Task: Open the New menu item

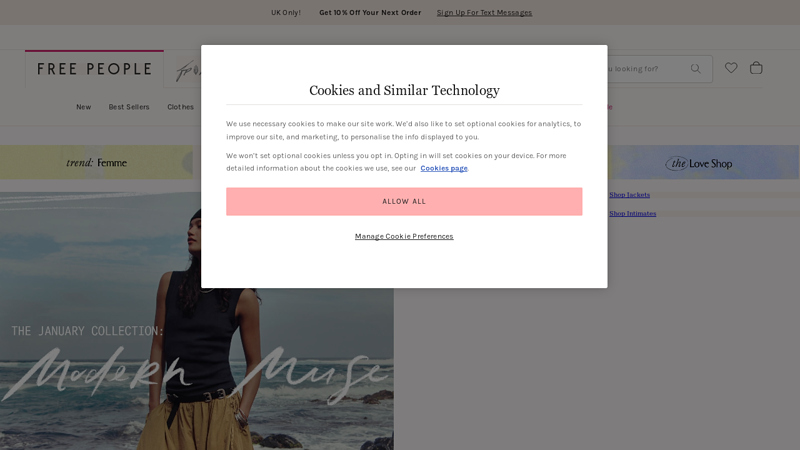Action: [84, 107]
